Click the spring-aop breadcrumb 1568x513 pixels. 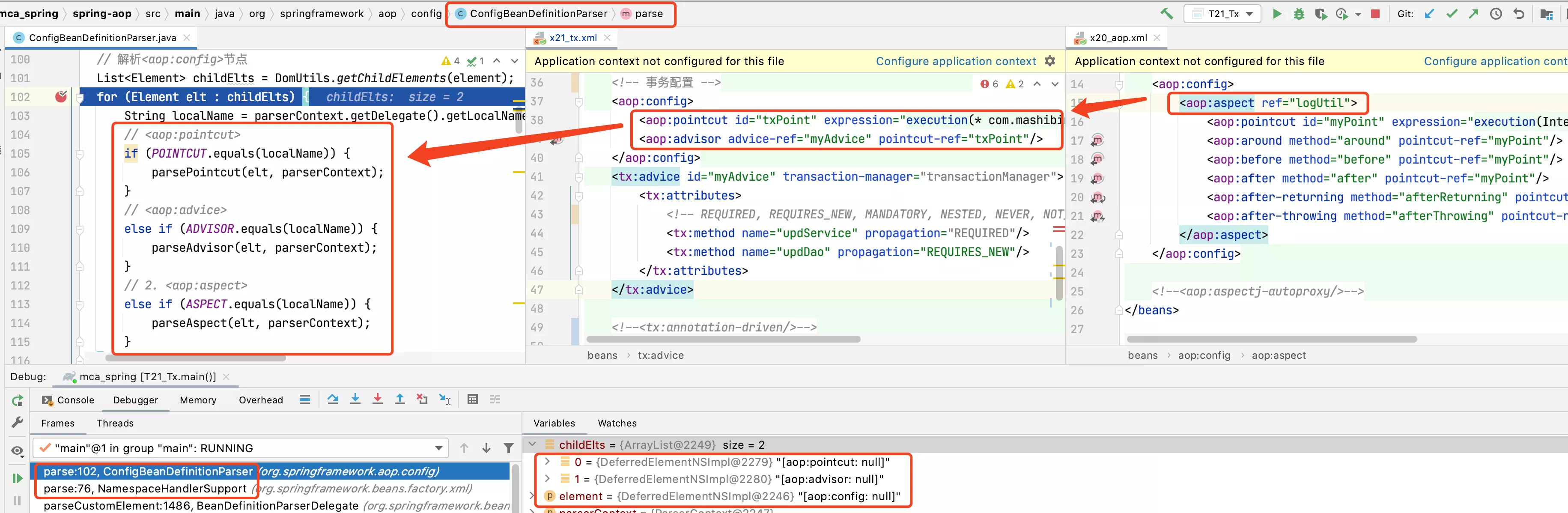pos(101,13)
